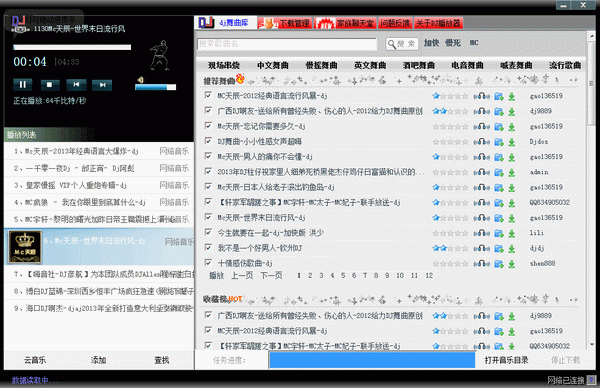Uncheck 十情感伤歌曲-dj checkbox
Screen dimensions: 600x388
coord(208,262)
